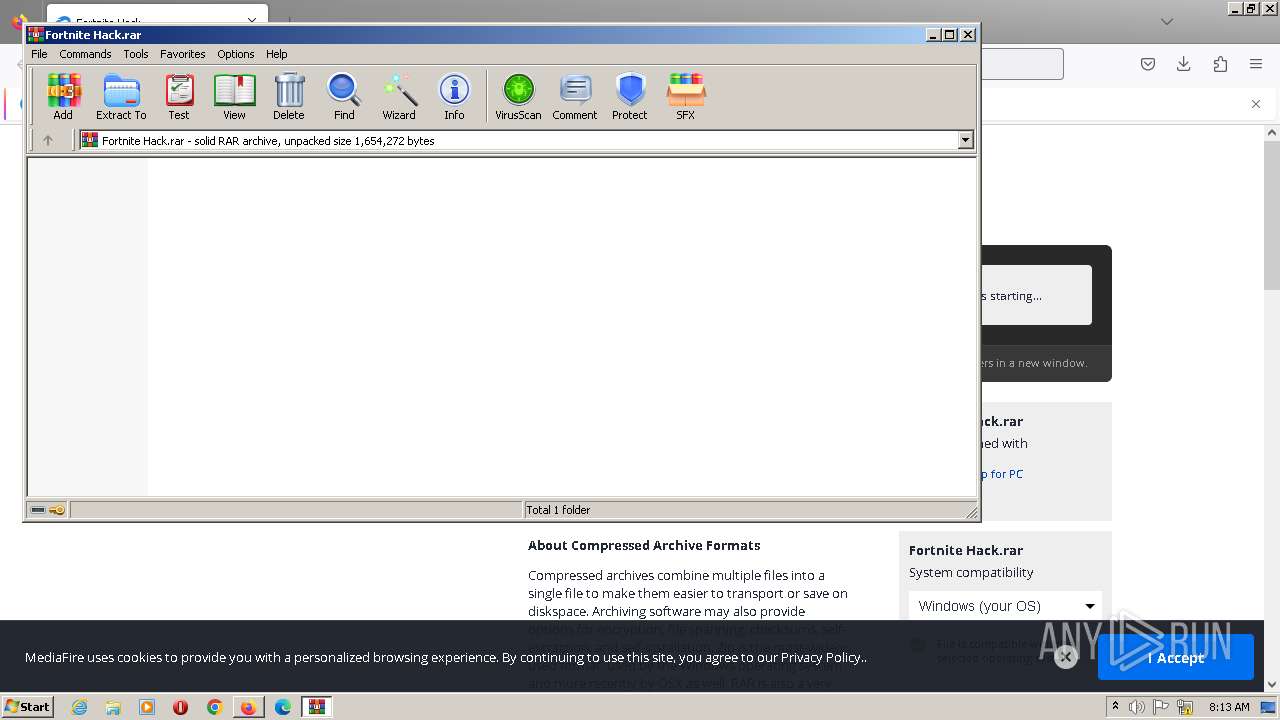Open the Windows Start menu
Viewport: 1280px width, 720px height.
point(27,706)
